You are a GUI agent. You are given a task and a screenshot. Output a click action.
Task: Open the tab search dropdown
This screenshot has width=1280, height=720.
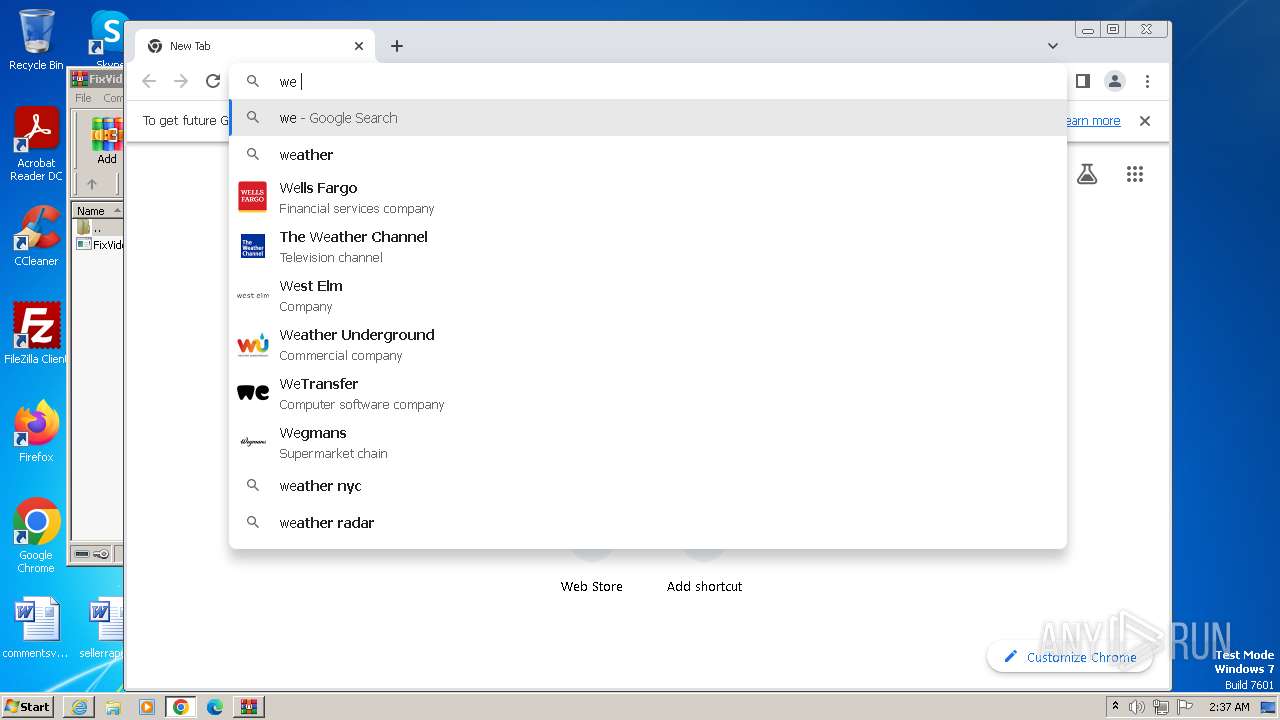click(x=1053, y=46)
